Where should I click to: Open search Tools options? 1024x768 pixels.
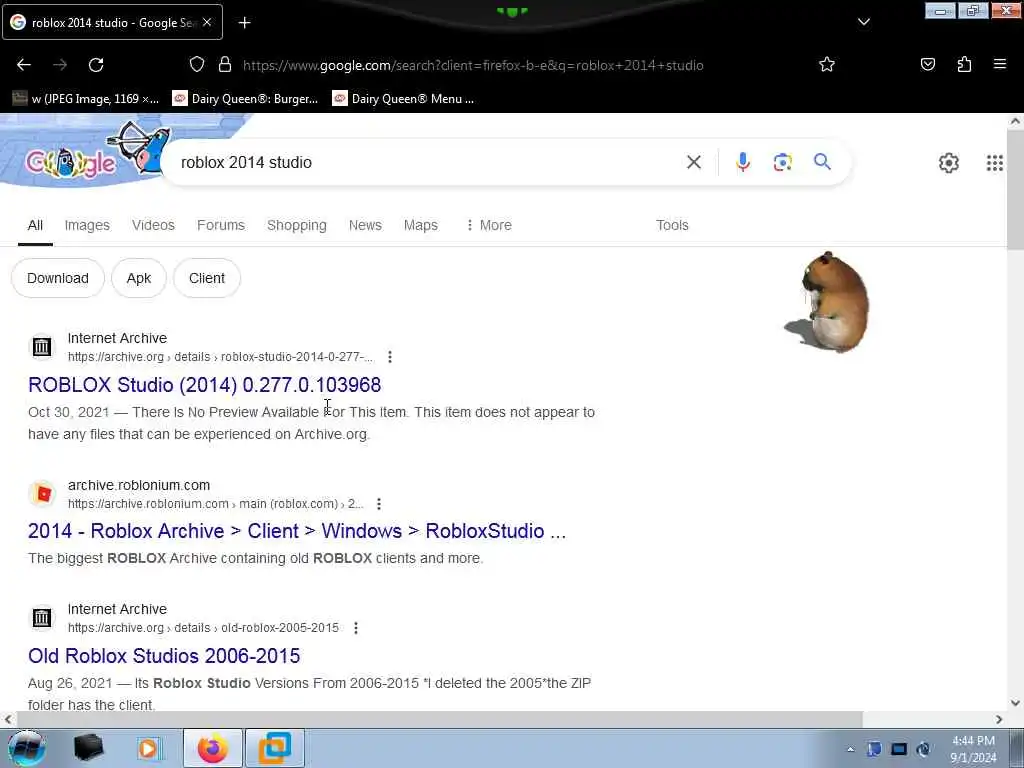pyautogui.click(x=672, y=225)
